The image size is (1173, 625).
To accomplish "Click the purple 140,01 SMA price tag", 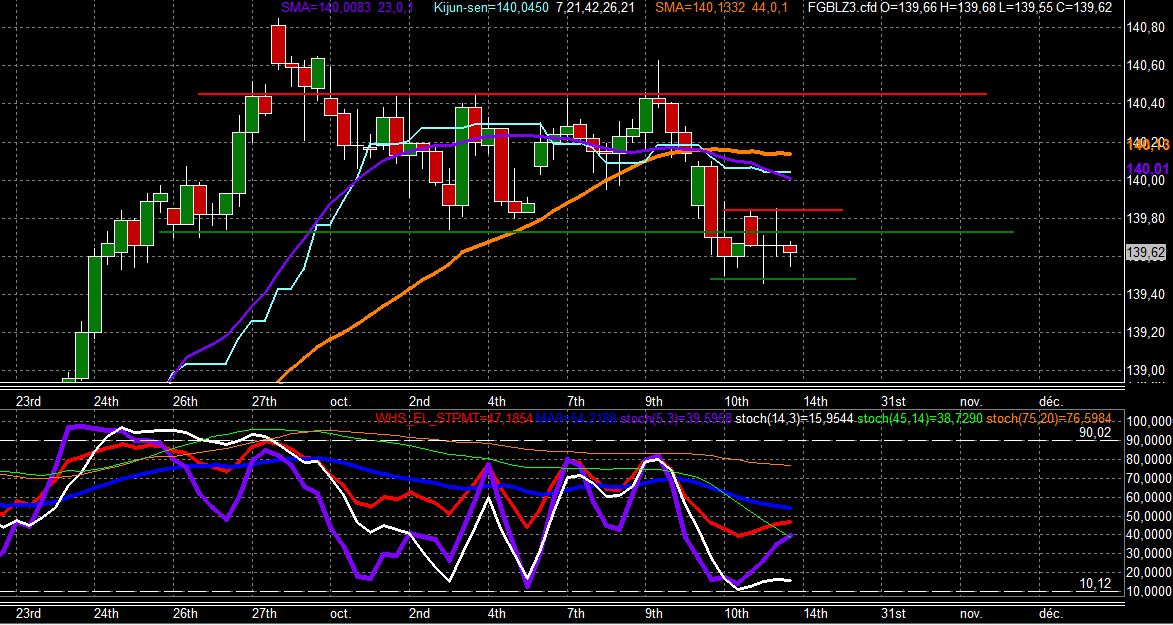I will [1147, 169].
